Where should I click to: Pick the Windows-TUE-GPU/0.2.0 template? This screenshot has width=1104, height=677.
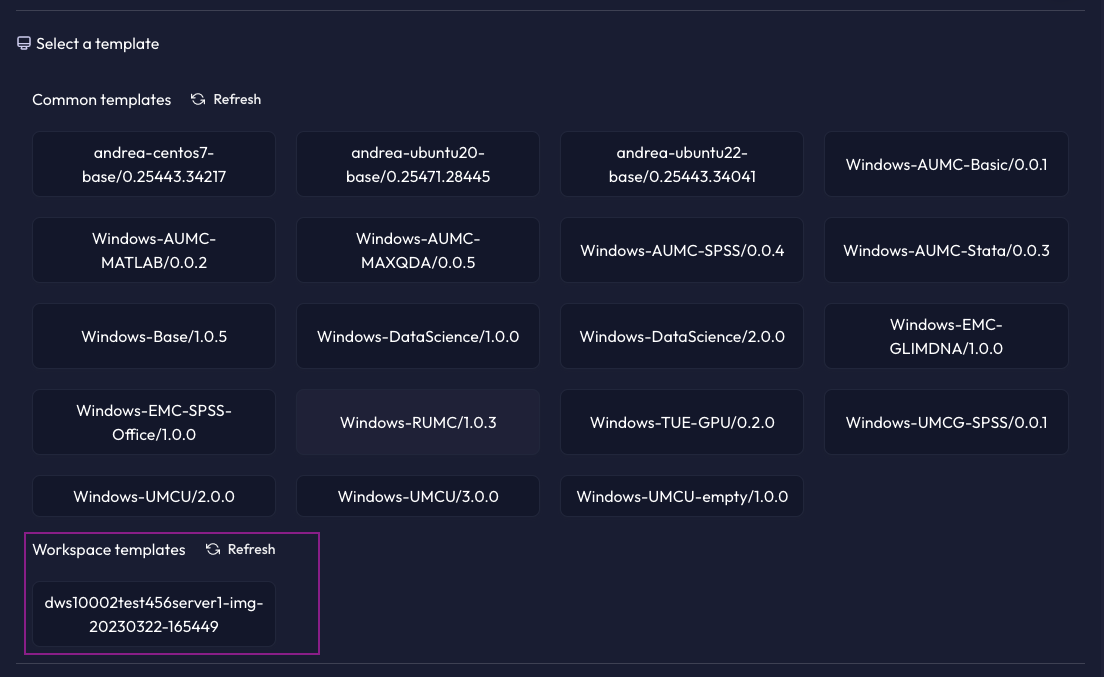tap(682, 422)
